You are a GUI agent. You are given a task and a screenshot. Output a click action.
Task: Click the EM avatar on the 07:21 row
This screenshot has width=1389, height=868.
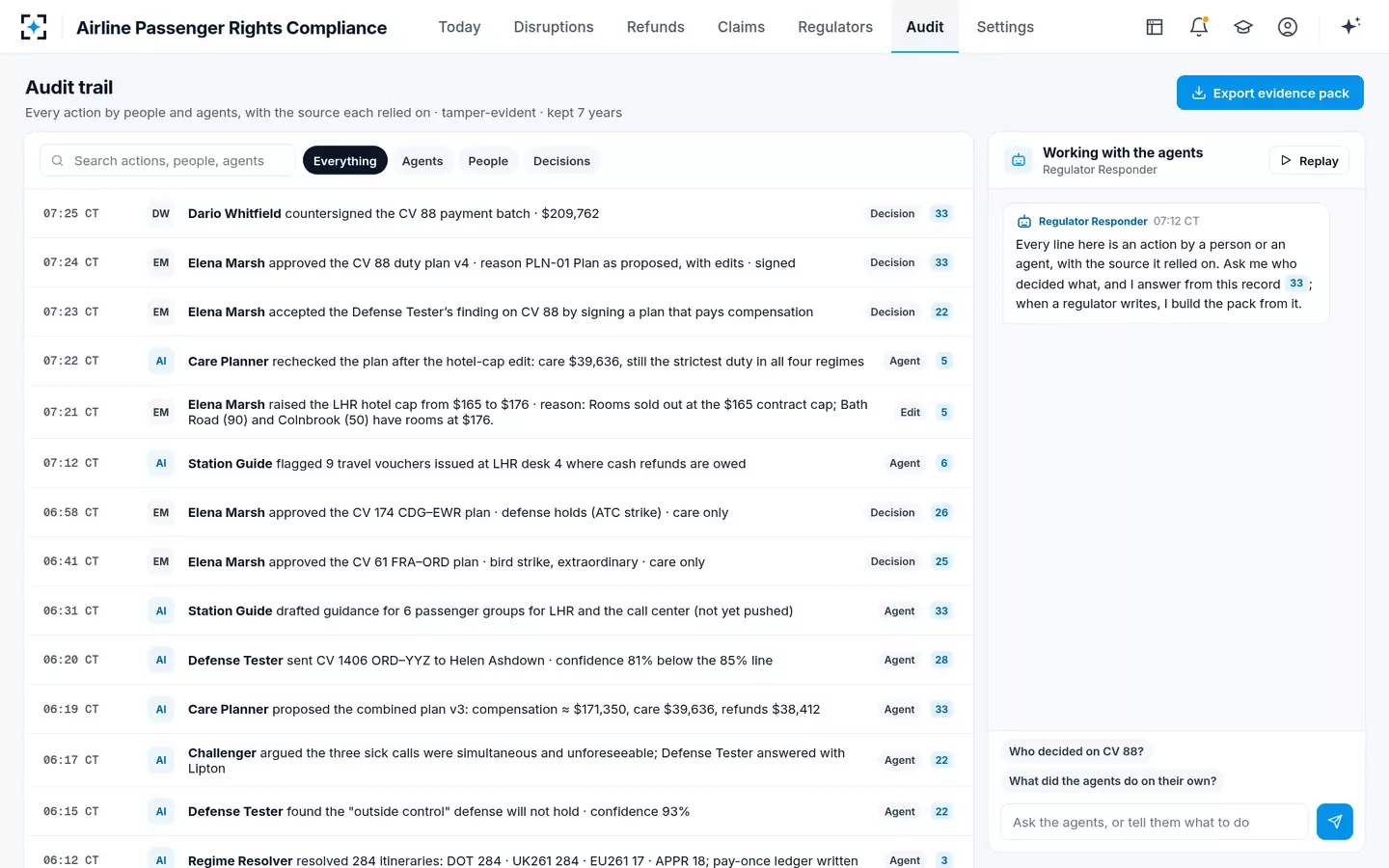(161, 413)
